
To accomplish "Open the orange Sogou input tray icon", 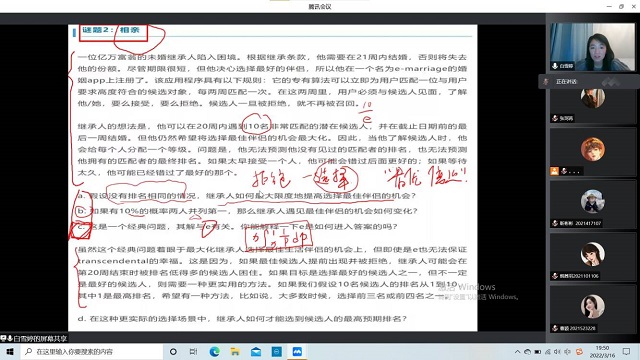I will pos(579,351).
